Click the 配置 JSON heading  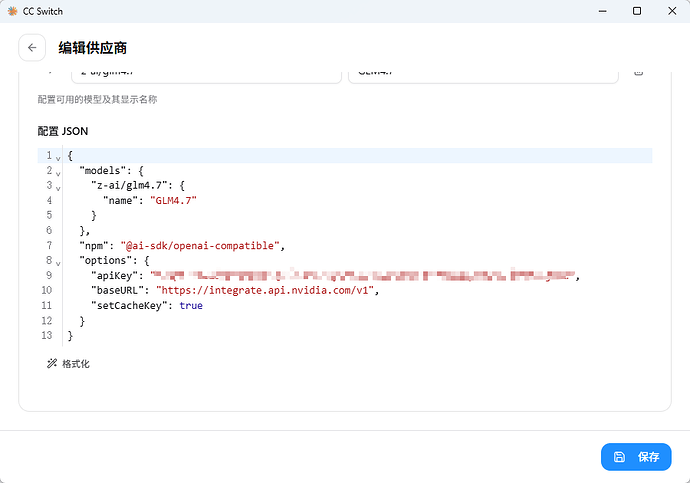click(x=62, y=131)
